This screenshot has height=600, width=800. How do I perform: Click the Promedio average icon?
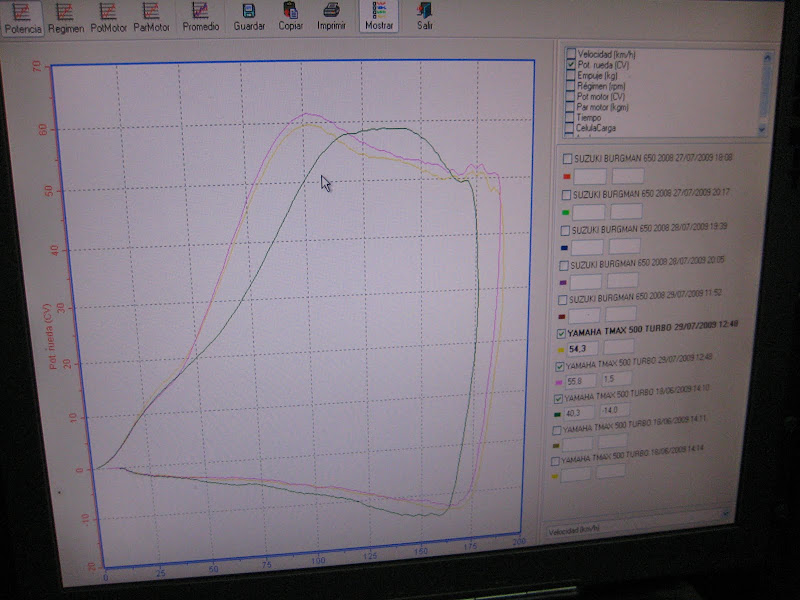tap(201, 17)
